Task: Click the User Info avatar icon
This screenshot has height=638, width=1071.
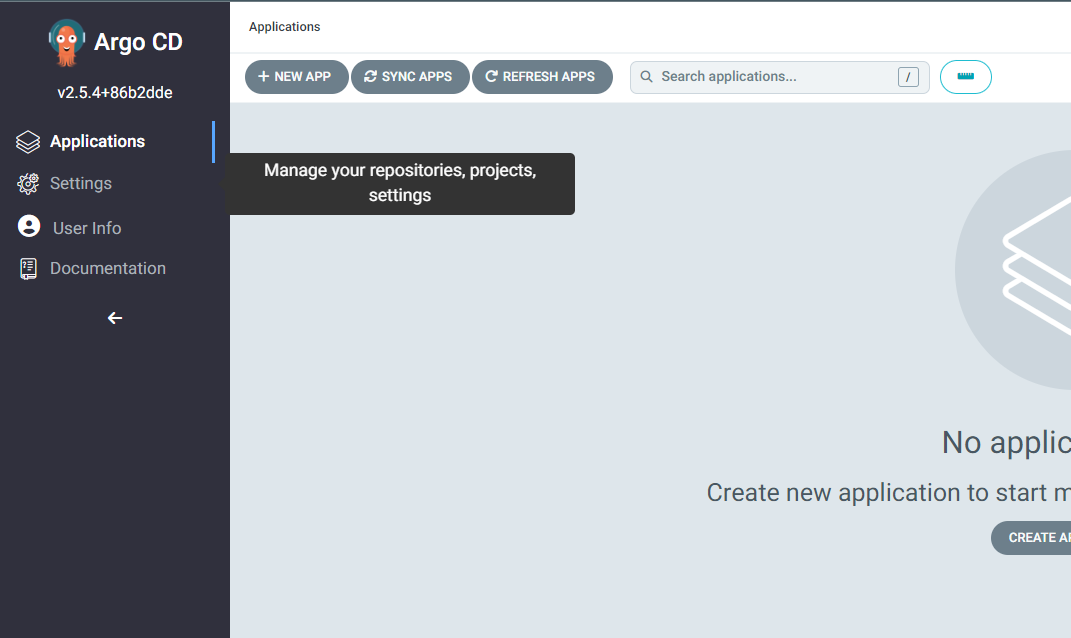Action: [x=29, y=226]
